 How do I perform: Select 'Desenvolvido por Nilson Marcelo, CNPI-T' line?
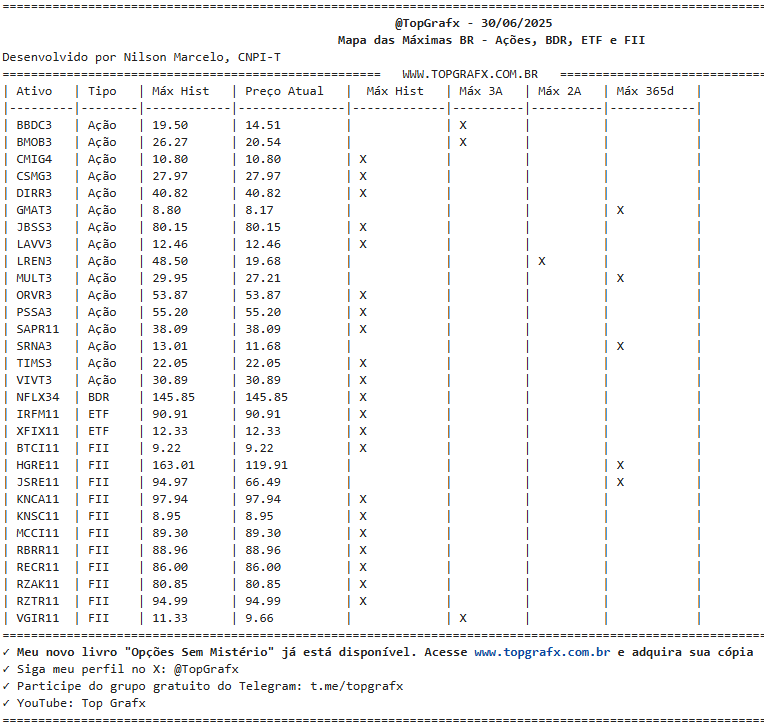[141, 57]
